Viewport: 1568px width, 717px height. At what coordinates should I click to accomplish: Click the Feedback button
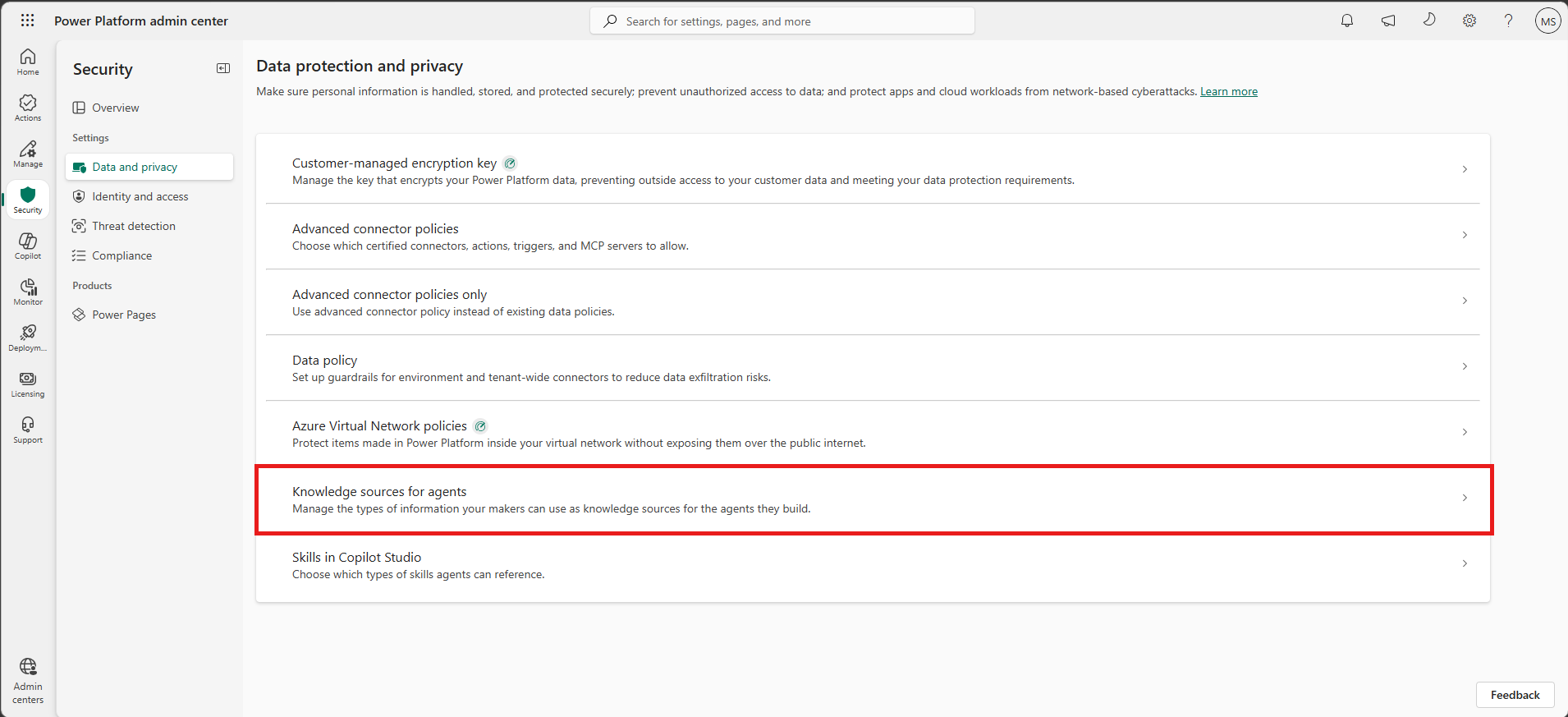1515,695
